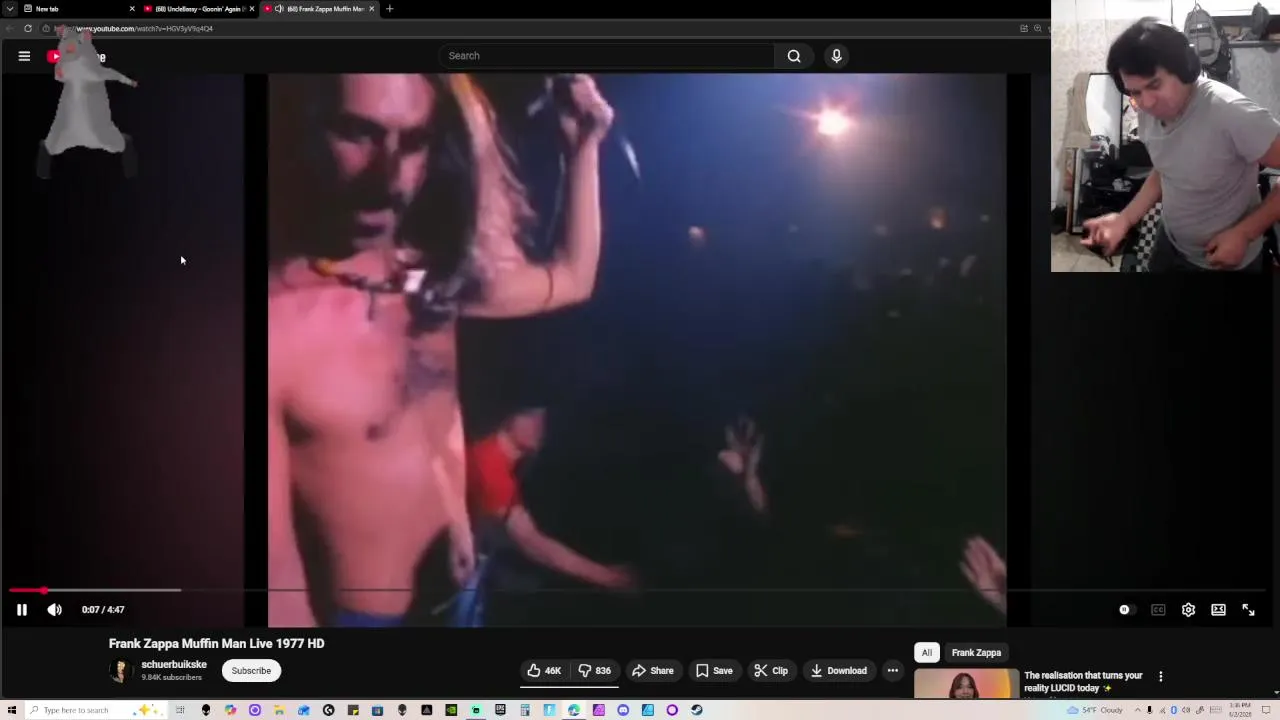Share the Muffin Man video
Screen dimensions: 1280x720
[652, 671]
